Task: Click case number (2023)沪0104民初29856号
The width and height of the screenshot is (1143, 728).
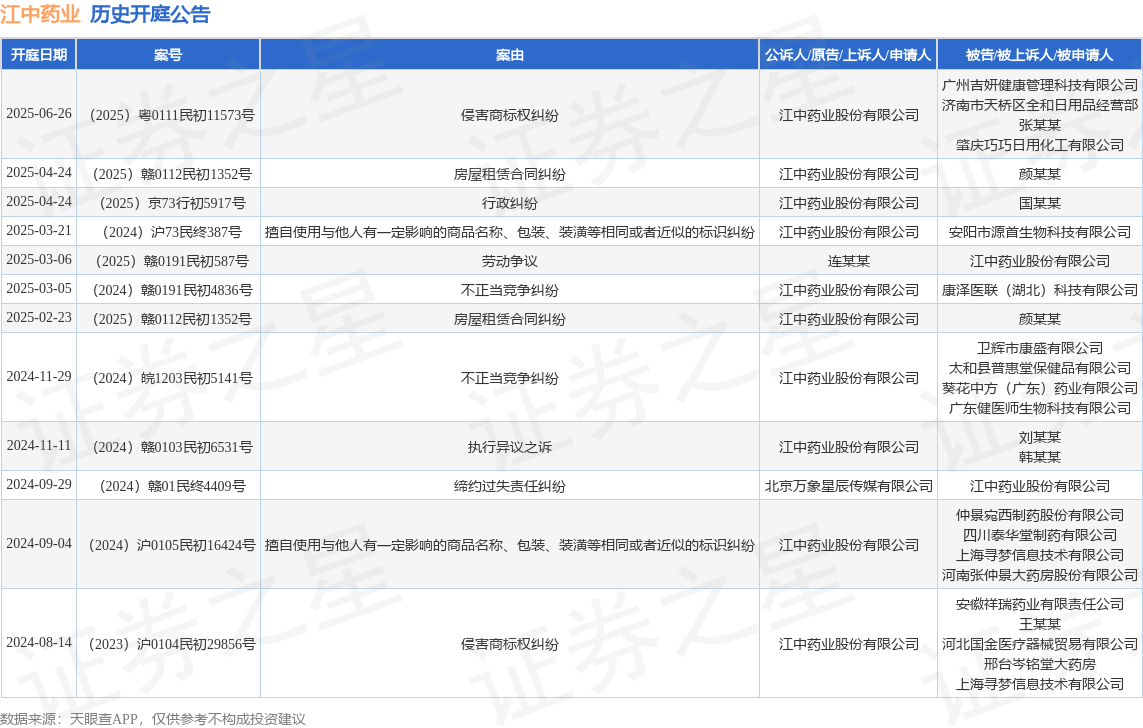Action: coord(168,644)
